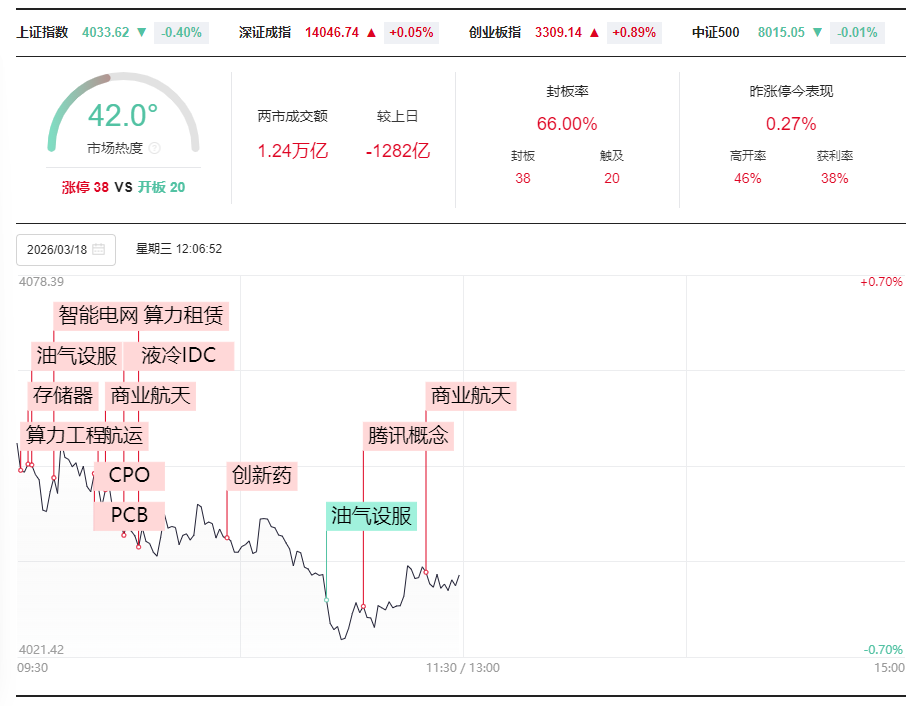Open the 上证指数 index name
Screen dimensions: 921x706
pos(42,32)
